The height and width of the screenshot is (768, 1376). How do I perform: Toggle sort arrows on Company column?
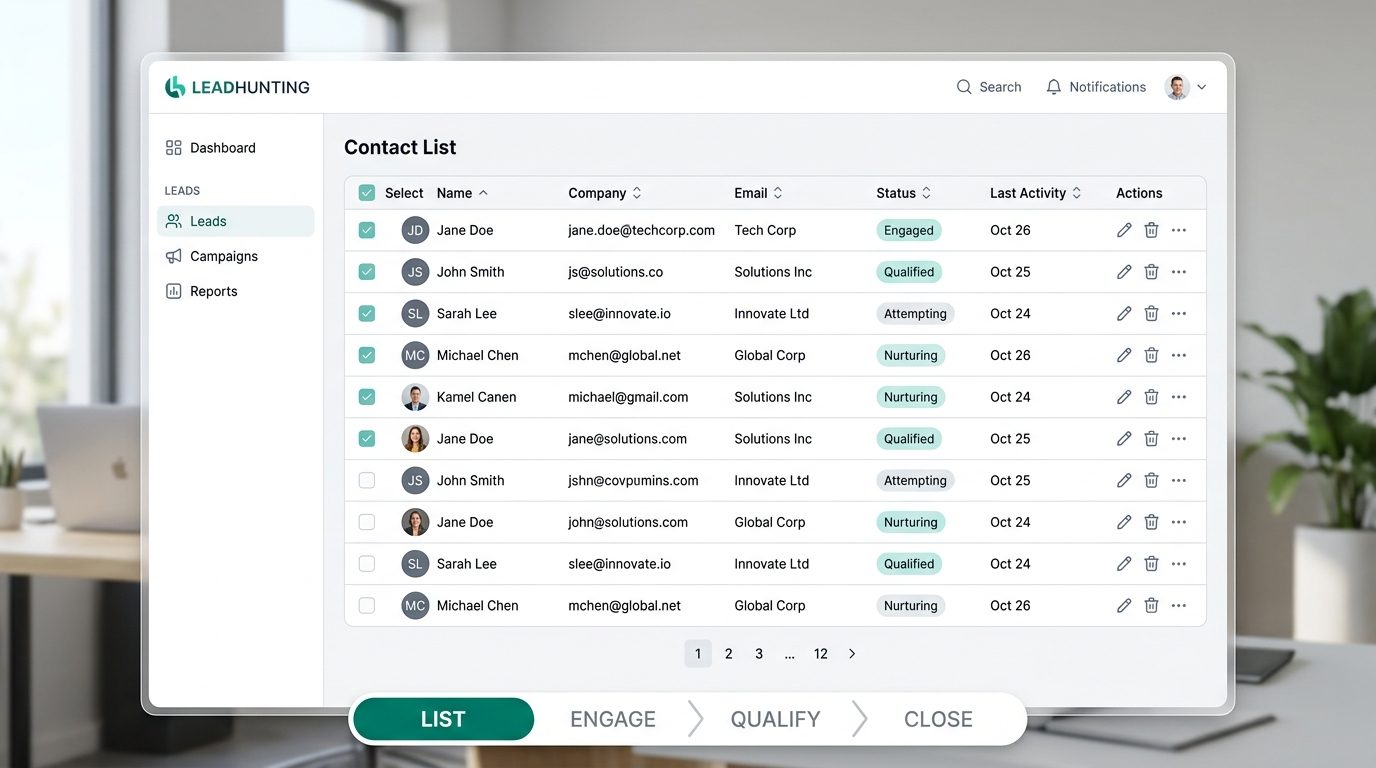tap(637, 193)
